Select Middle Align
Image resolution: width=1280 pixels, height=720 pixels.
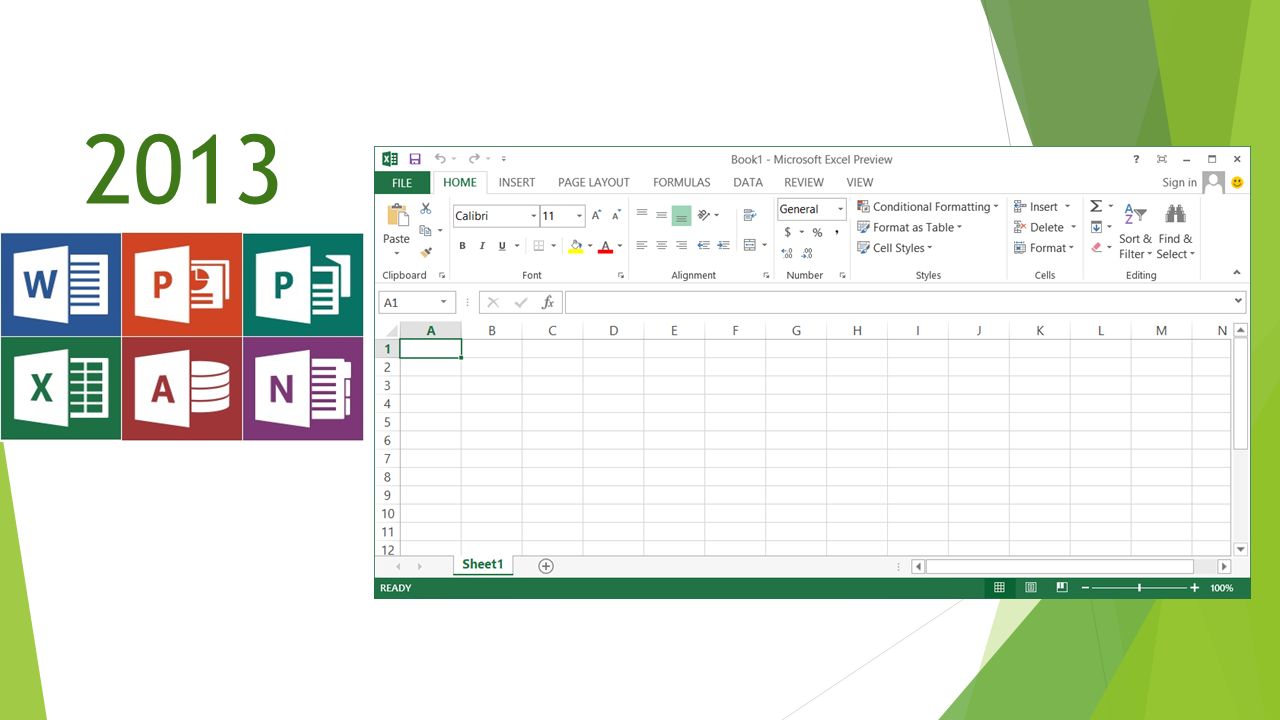[x=661, y=215]
